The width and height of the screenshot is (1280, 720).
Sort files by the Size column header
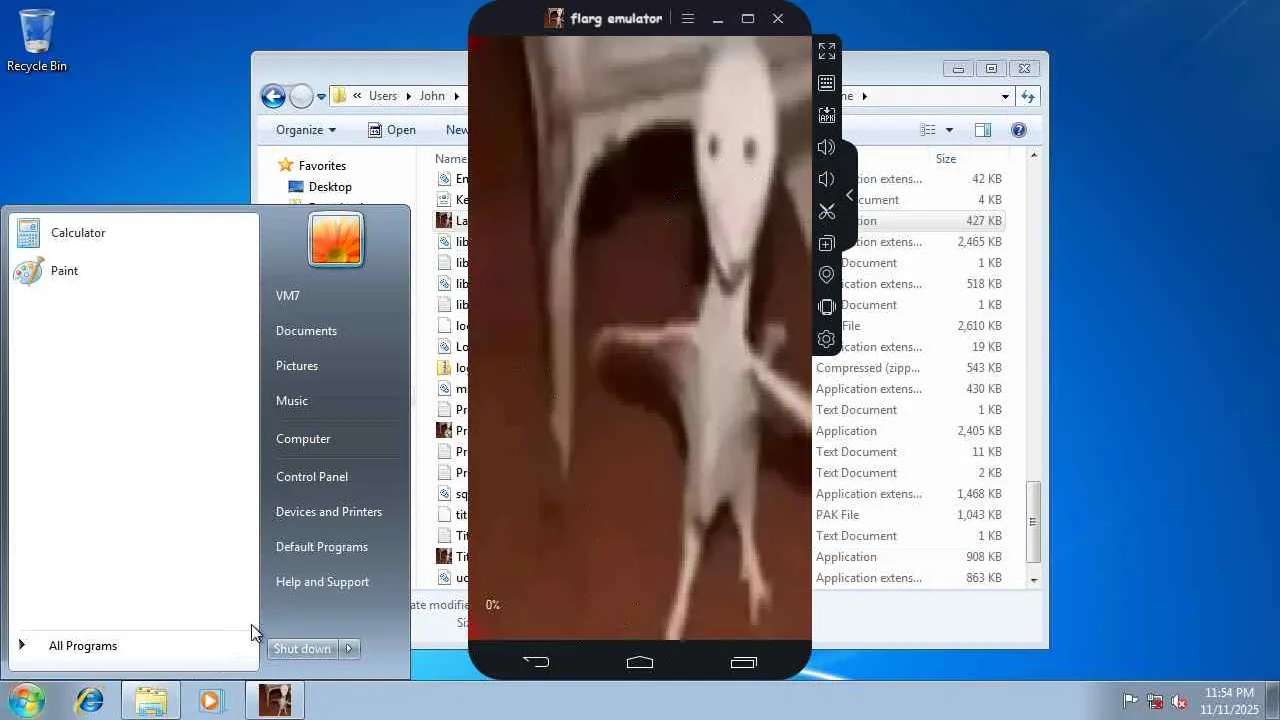click(x=946, y=159)
